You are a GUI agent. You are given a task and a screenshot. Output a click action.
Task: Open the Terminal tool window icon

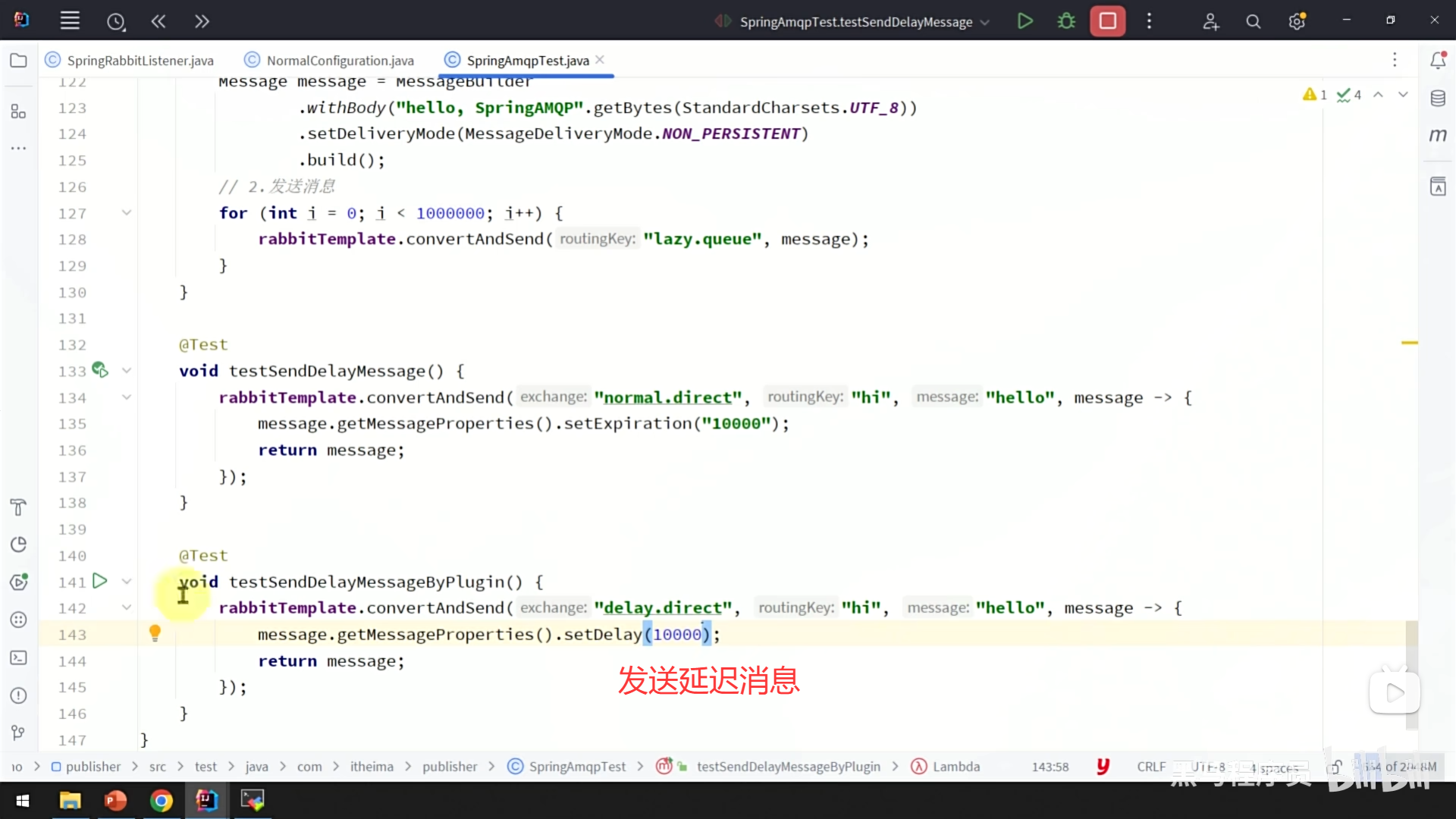pos(18,658)
